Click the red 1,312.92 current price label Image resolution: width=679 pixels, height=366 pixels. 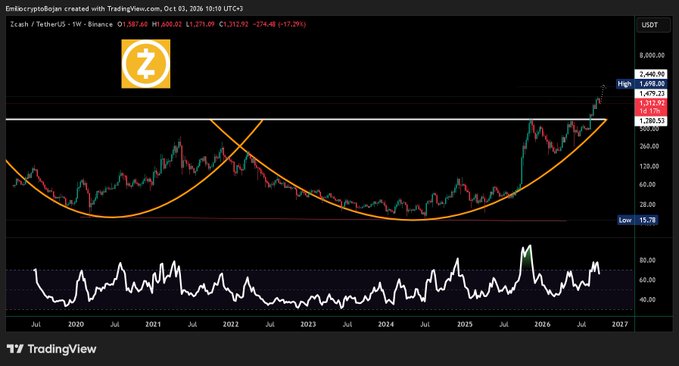pos(651,107)
